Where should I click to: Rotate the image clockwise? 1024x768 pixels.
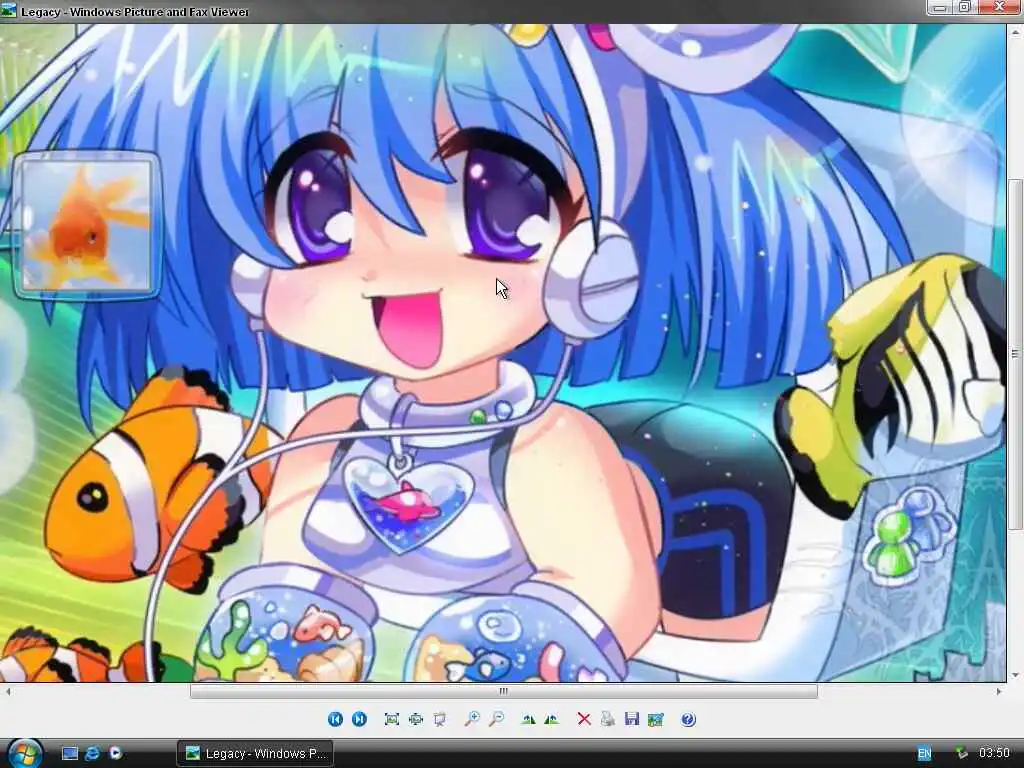click(x=528, y=719)
